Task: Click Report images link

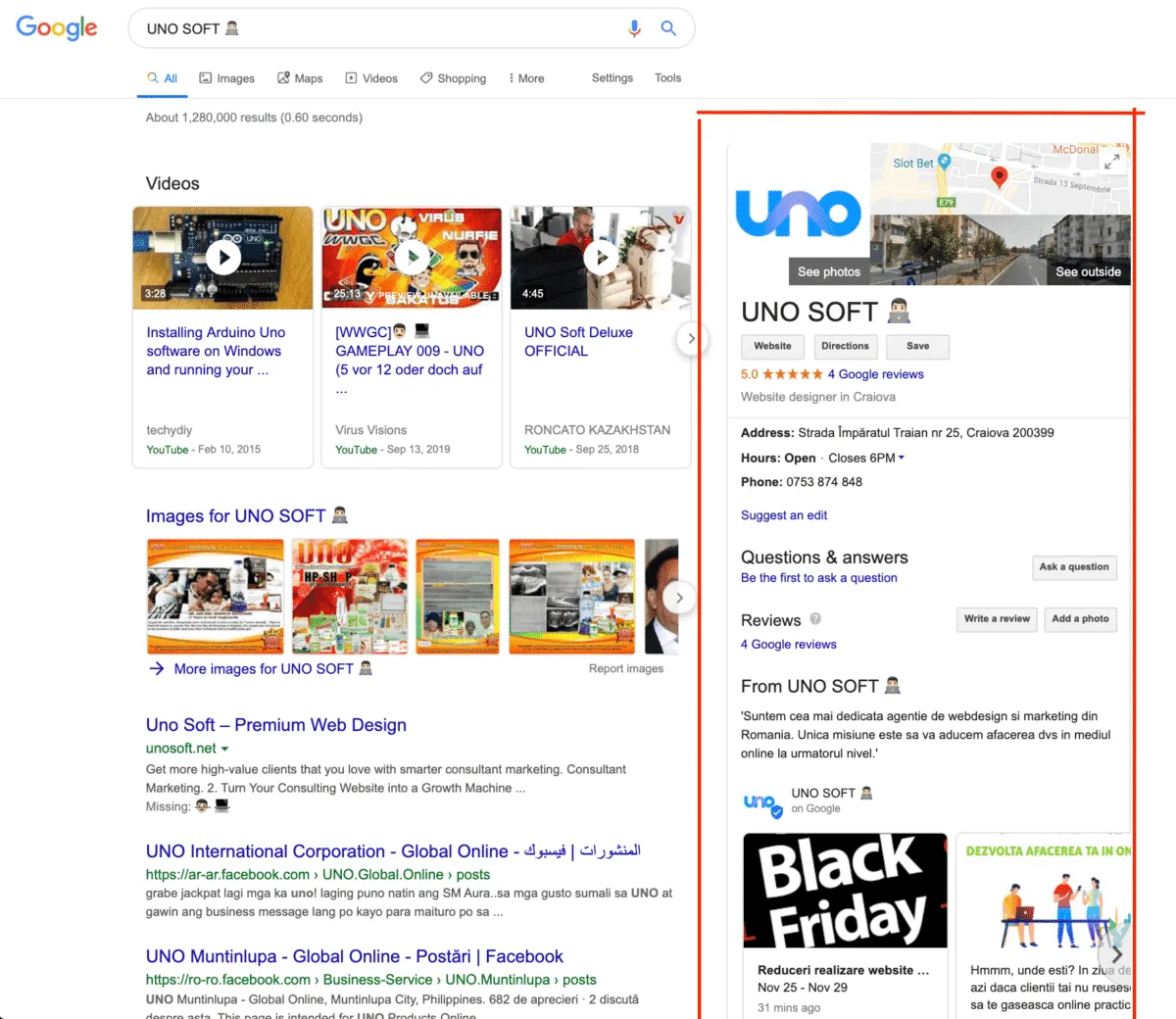Action: click(x=626, y=669)
